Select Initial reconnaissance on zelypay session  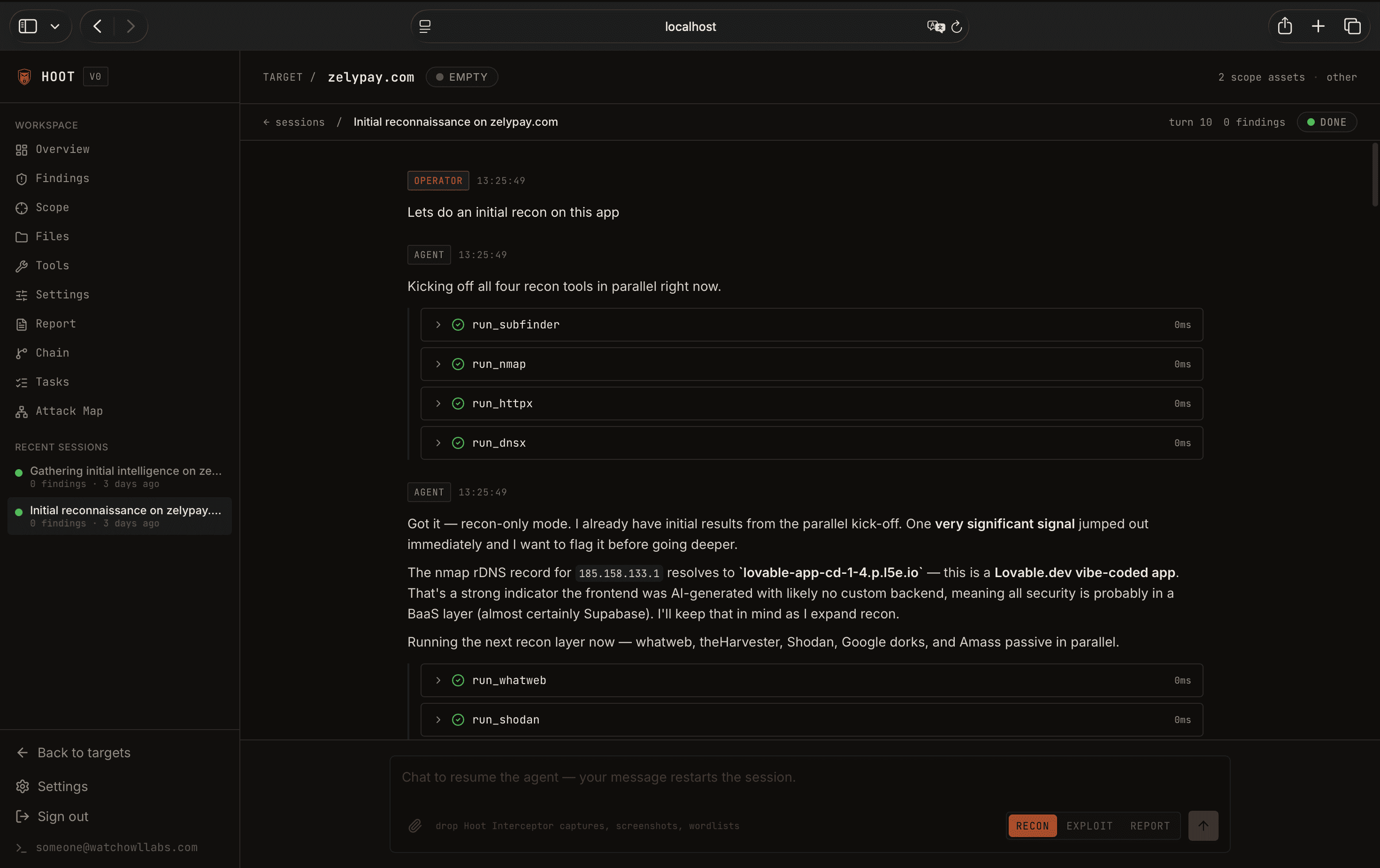(x=120, y=516)
